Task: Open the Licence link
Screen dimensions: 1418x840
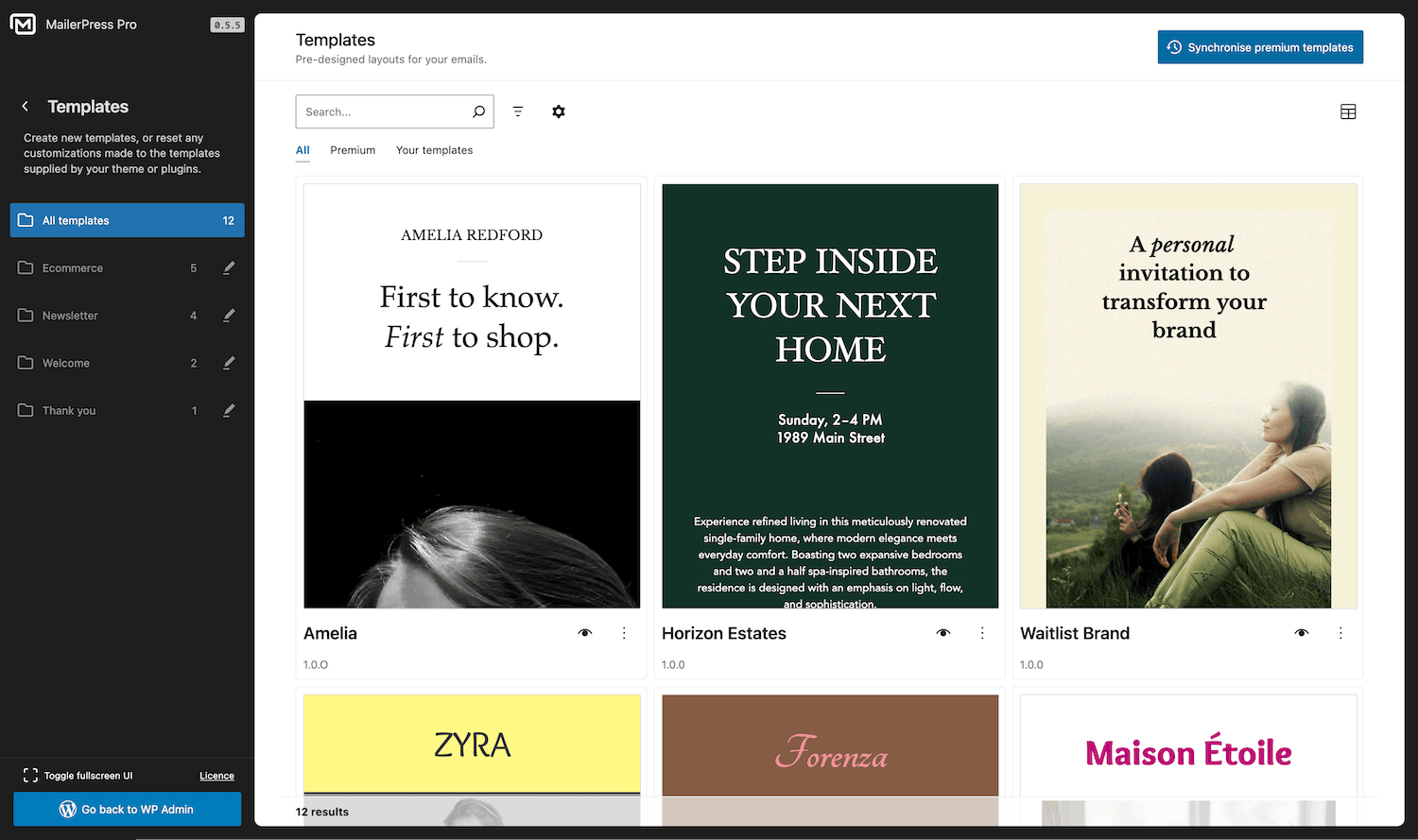Action: click(216, 775)
